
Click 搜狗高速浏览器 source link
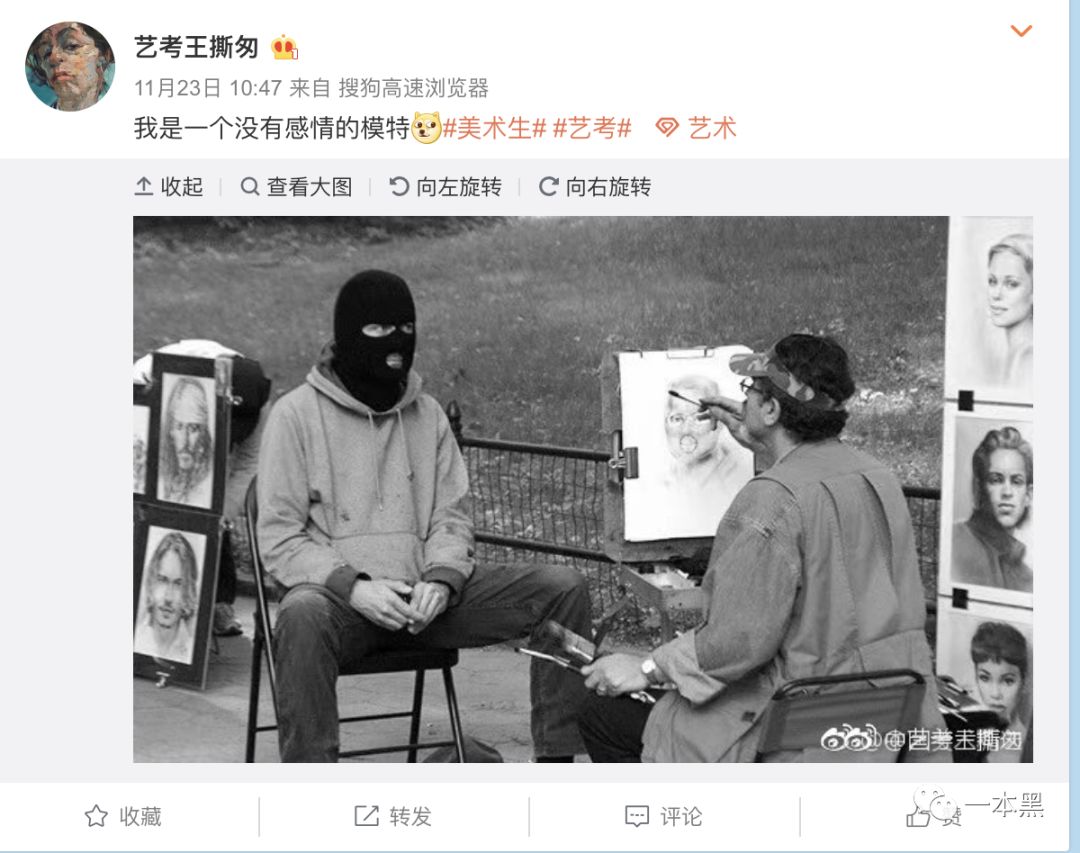(413, 88)
